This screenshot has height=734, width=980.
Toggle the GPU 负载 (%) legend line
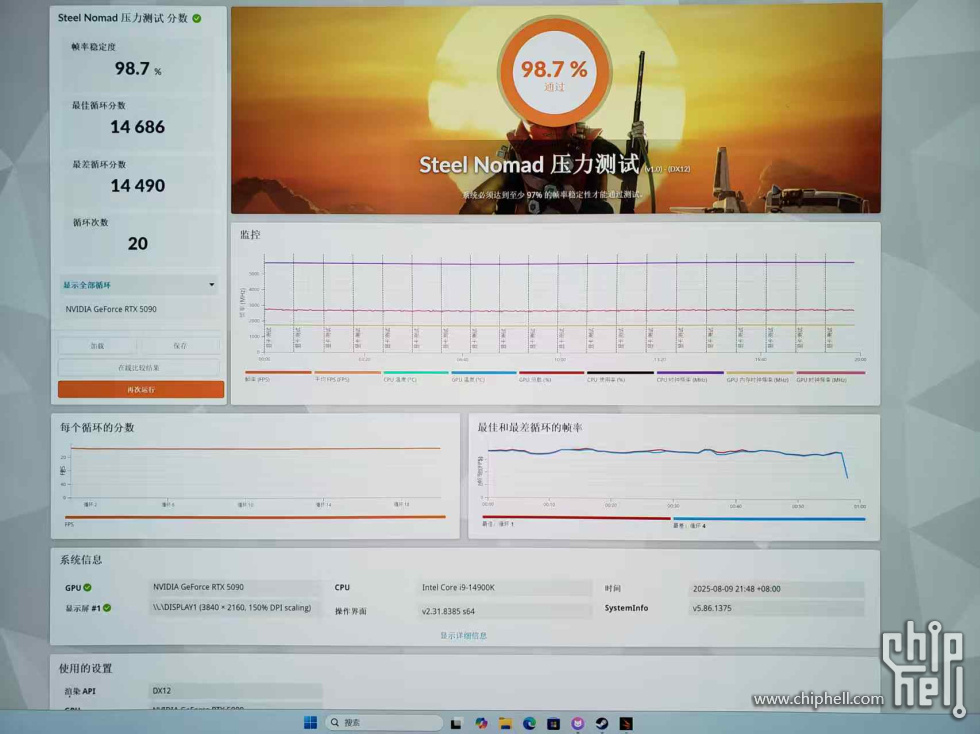coord(551,373)
